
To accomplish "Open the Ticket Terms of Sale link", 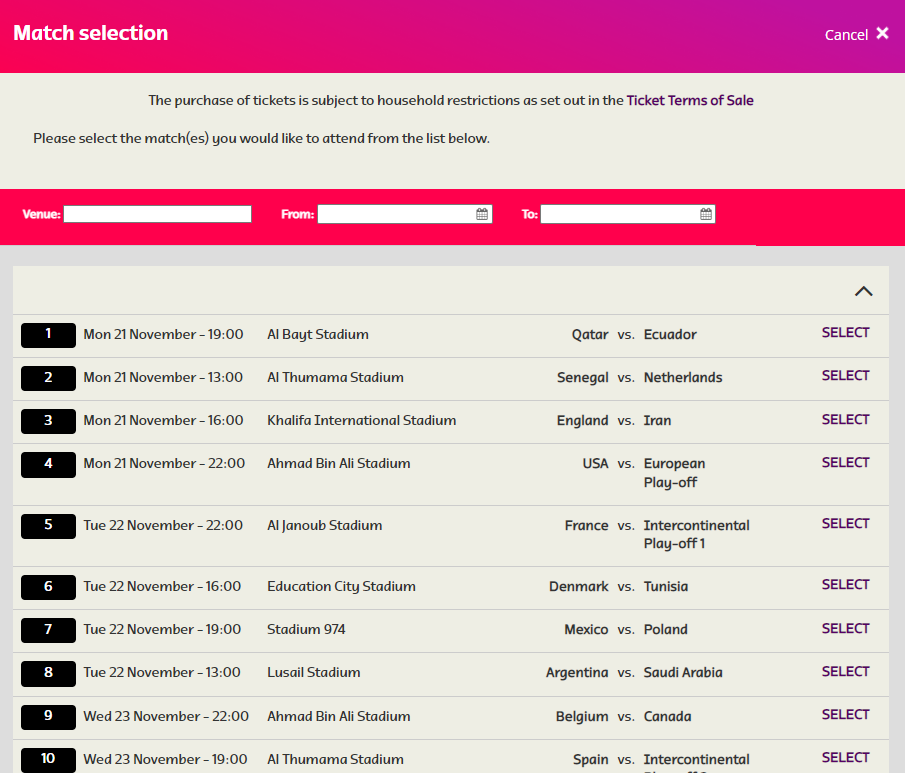I will (690, 100).
